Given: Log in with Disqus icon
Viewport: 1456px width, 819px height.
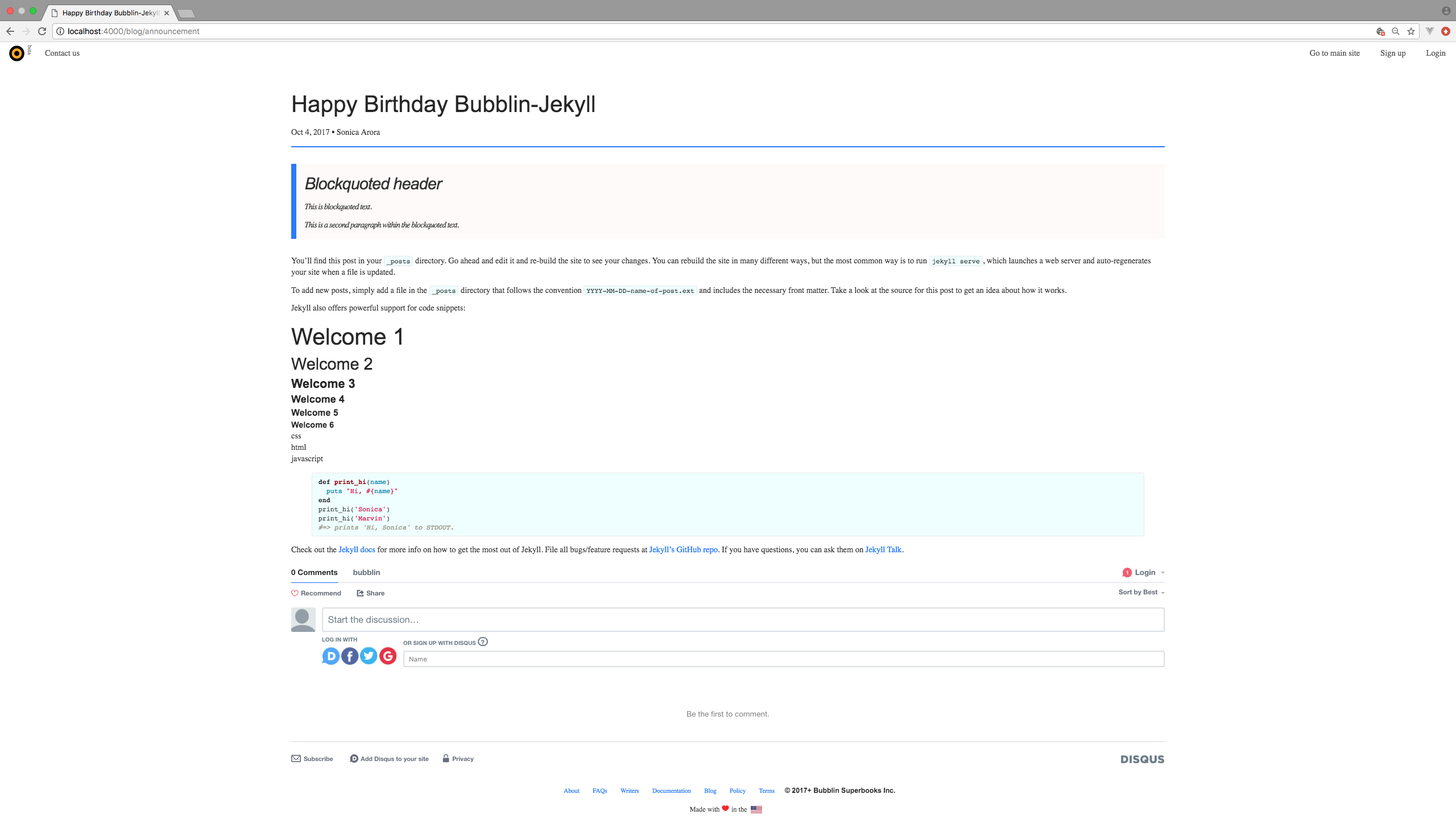Looking at the screenshot, I should (330, 656).
